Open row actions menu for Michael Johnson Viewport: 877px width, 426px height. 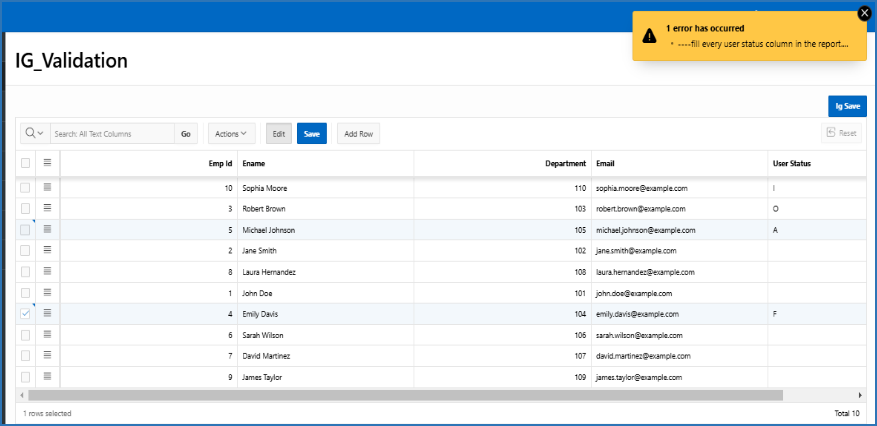click(47, 230)
